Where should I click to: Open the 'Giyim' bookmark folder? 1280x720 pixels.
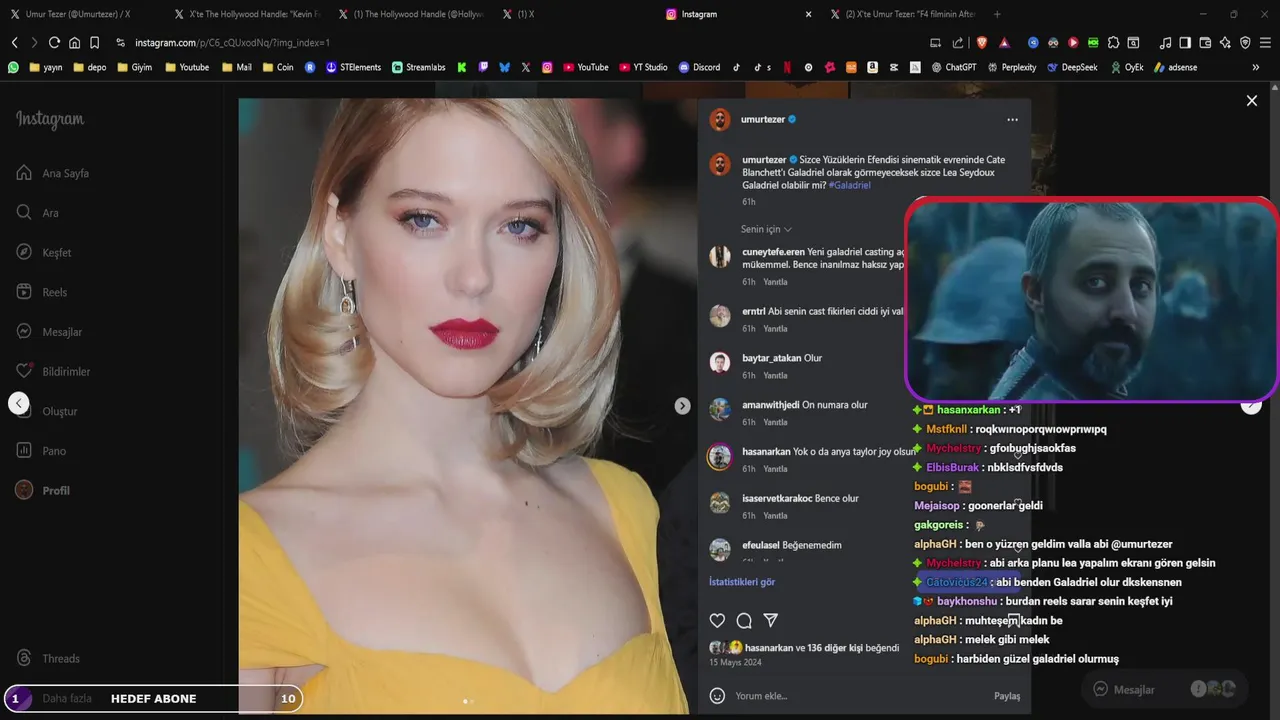pos(134,67)
